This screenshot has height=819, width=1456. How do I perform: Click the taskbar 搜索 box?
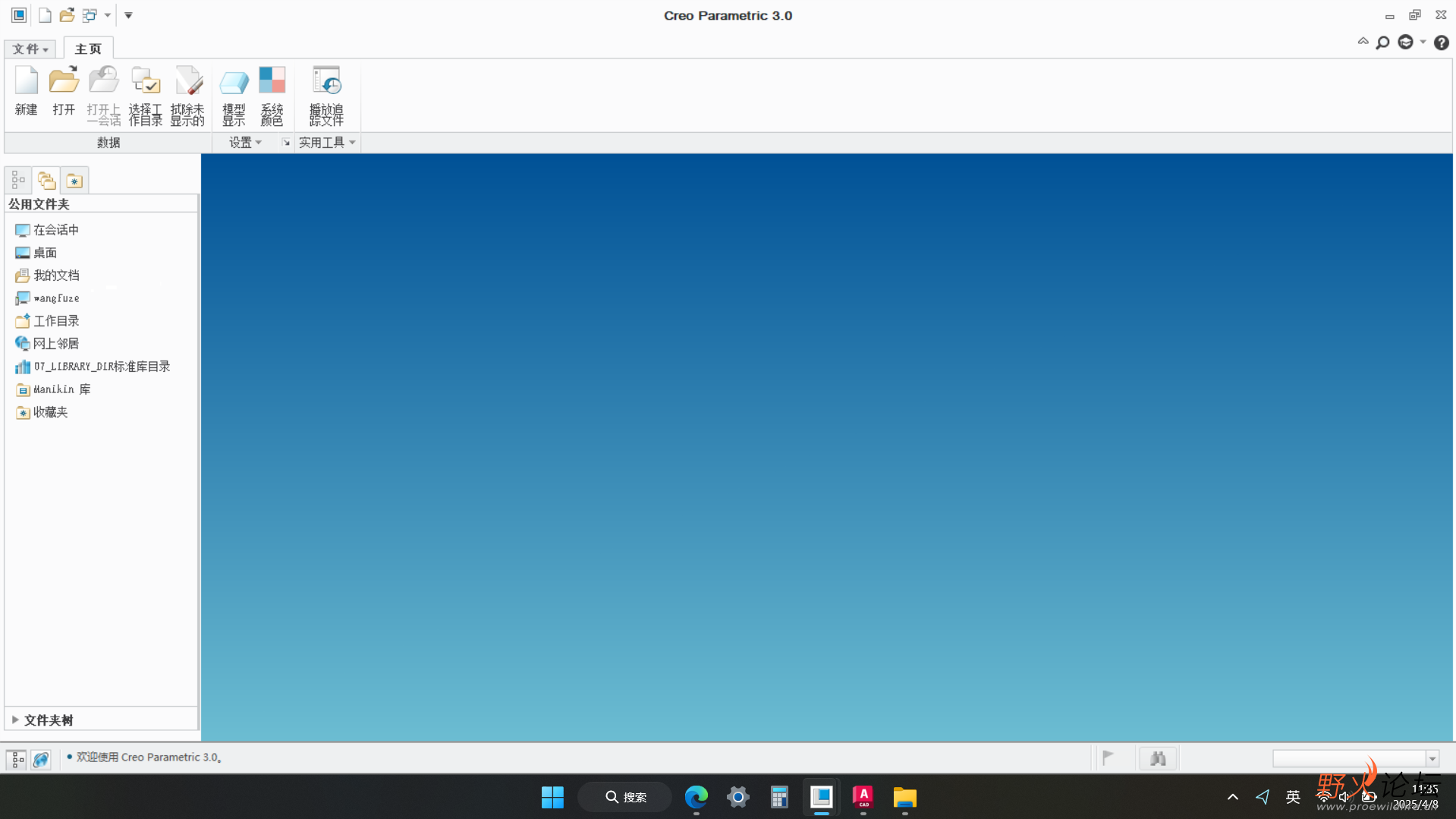point(626,797)
